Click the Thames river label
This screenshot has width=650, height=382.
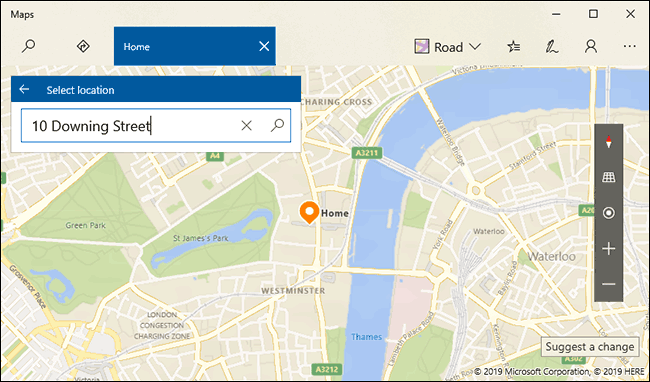(366, 337)
